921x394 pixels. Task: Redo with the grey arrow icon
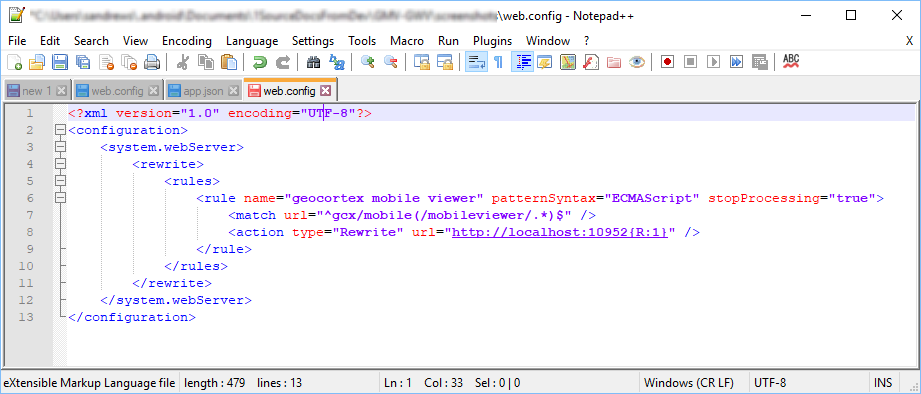pyautogui.click(x=283, y=61)
